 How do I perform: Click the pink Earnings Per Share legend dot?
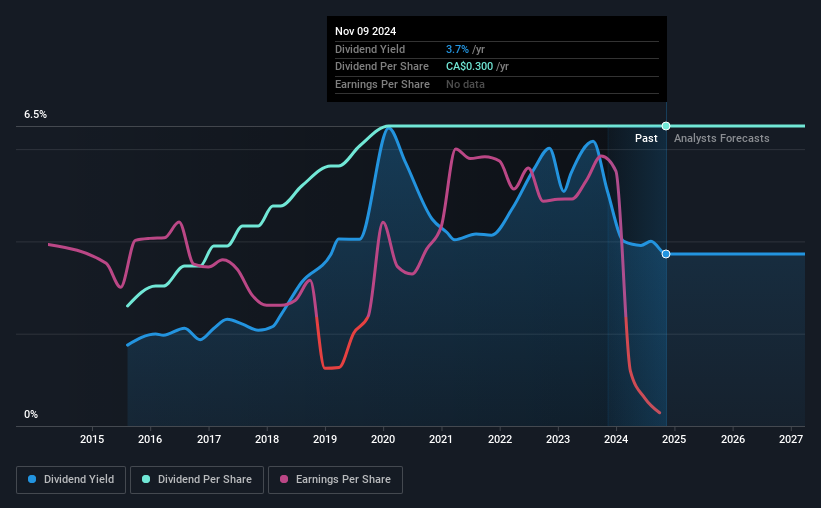(x=284, y=479)
